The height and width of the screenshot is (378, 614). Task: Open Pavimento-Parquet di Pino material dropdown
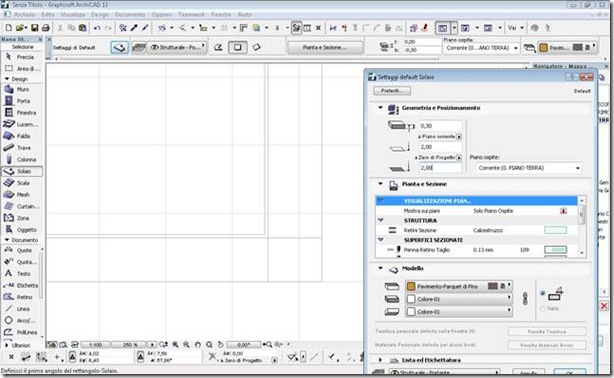(459, 286)
